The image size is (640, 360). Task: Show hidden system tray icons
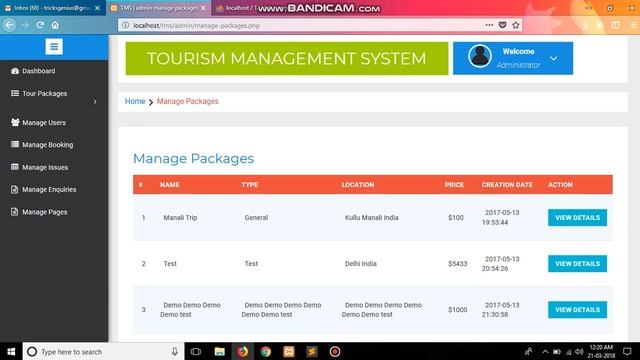(545, 351)
